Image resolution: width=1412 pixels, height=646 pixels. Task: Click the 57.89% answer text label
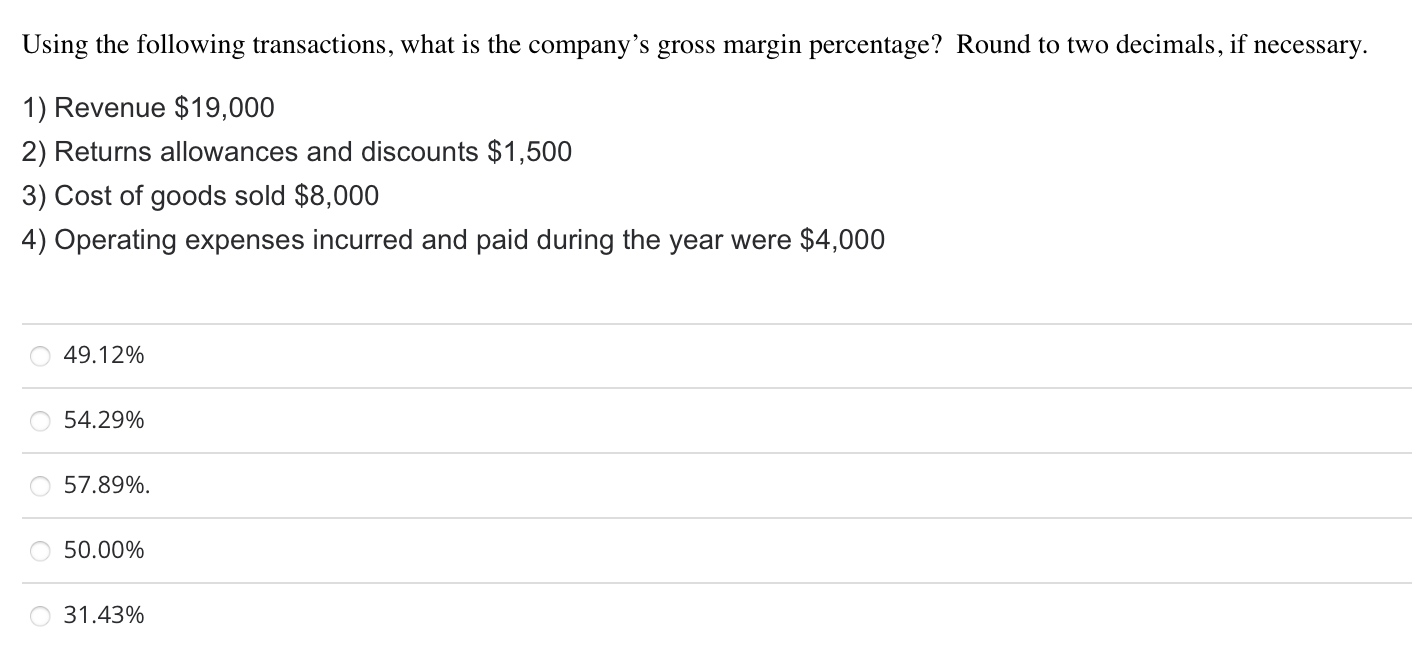click(x=103, y=485)
